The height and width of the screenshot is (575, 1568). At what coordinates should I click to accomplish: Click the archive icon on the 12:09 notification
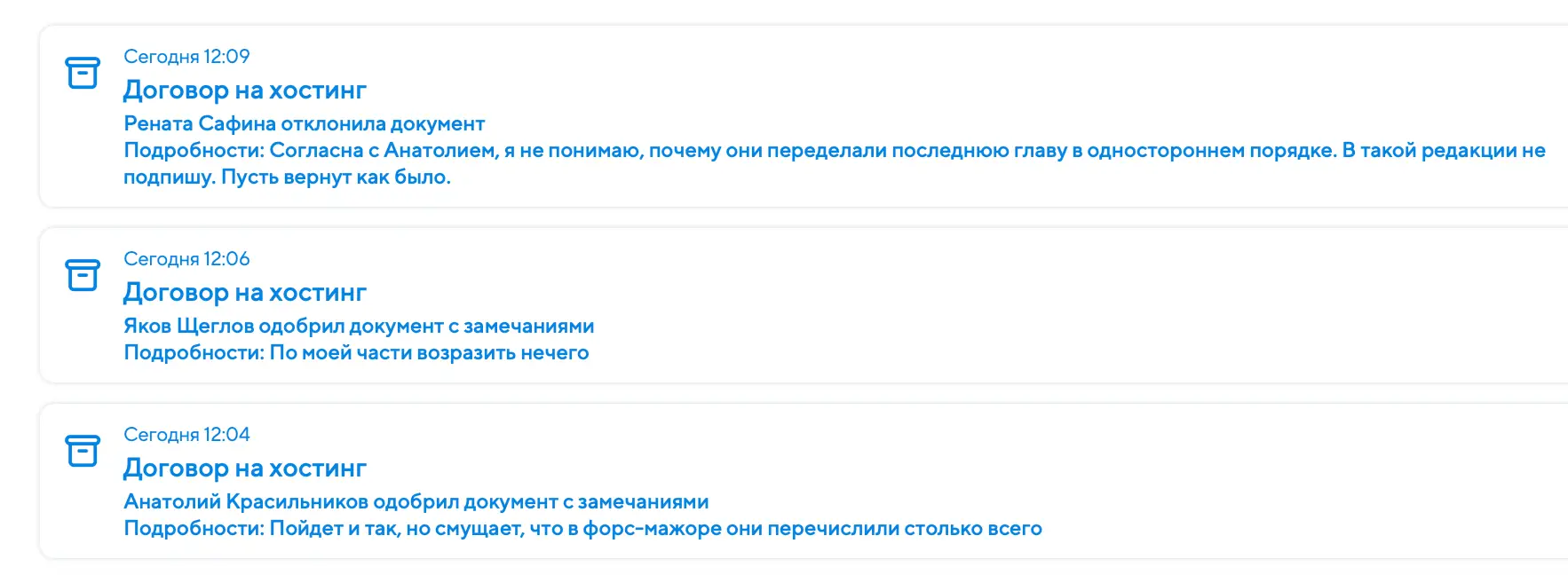[83, 73]
